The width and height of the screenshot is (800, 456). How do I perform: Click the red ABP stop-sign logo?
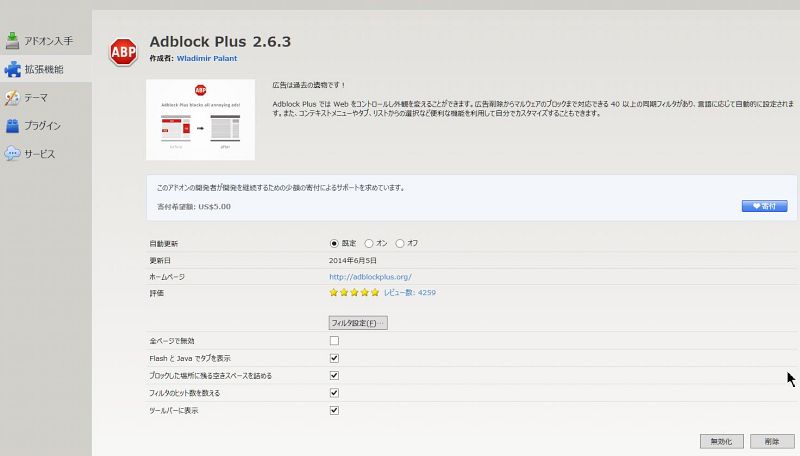tap(123, 52)
